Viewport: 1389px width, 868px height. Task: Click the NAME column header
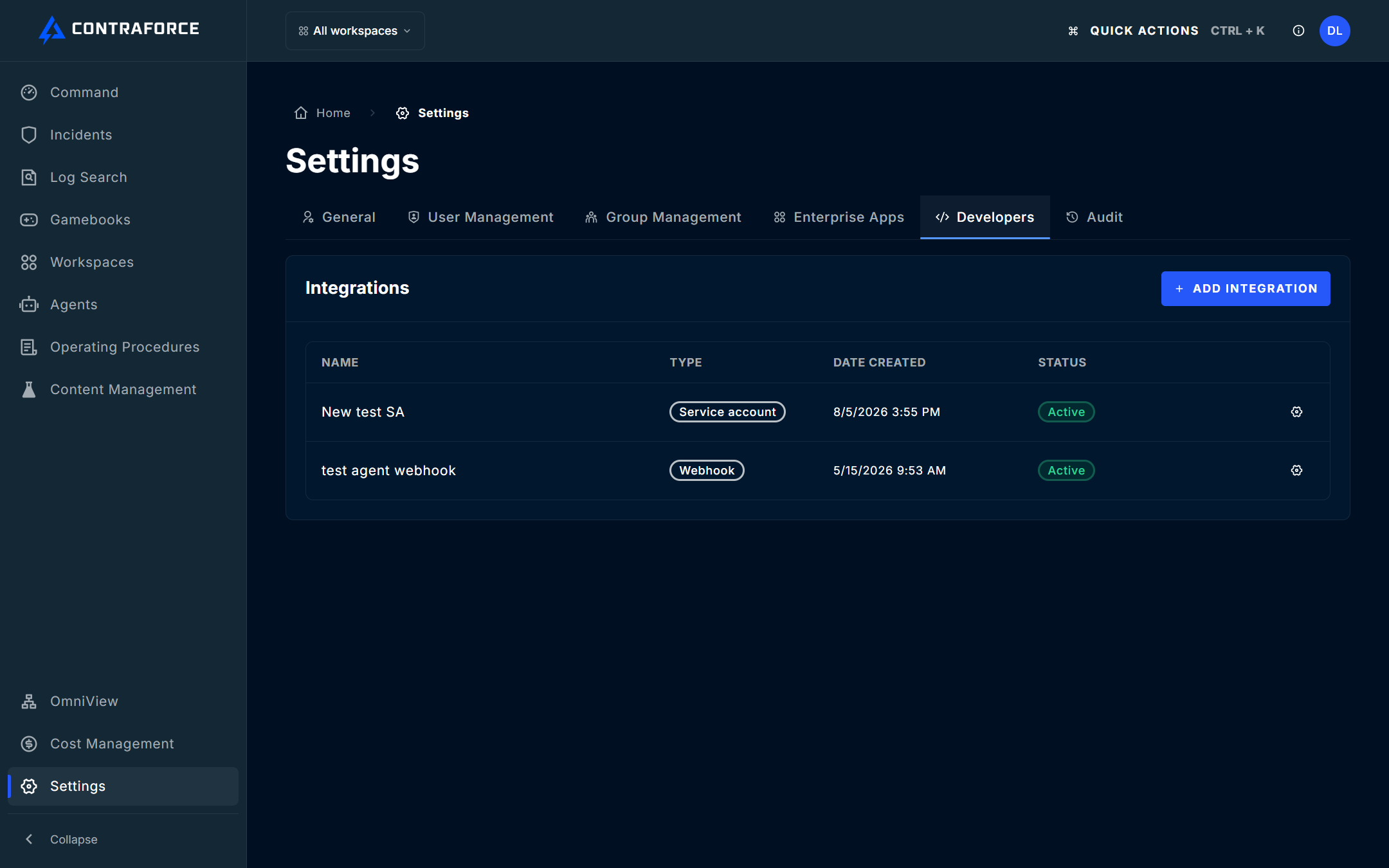tap(340, 363)
